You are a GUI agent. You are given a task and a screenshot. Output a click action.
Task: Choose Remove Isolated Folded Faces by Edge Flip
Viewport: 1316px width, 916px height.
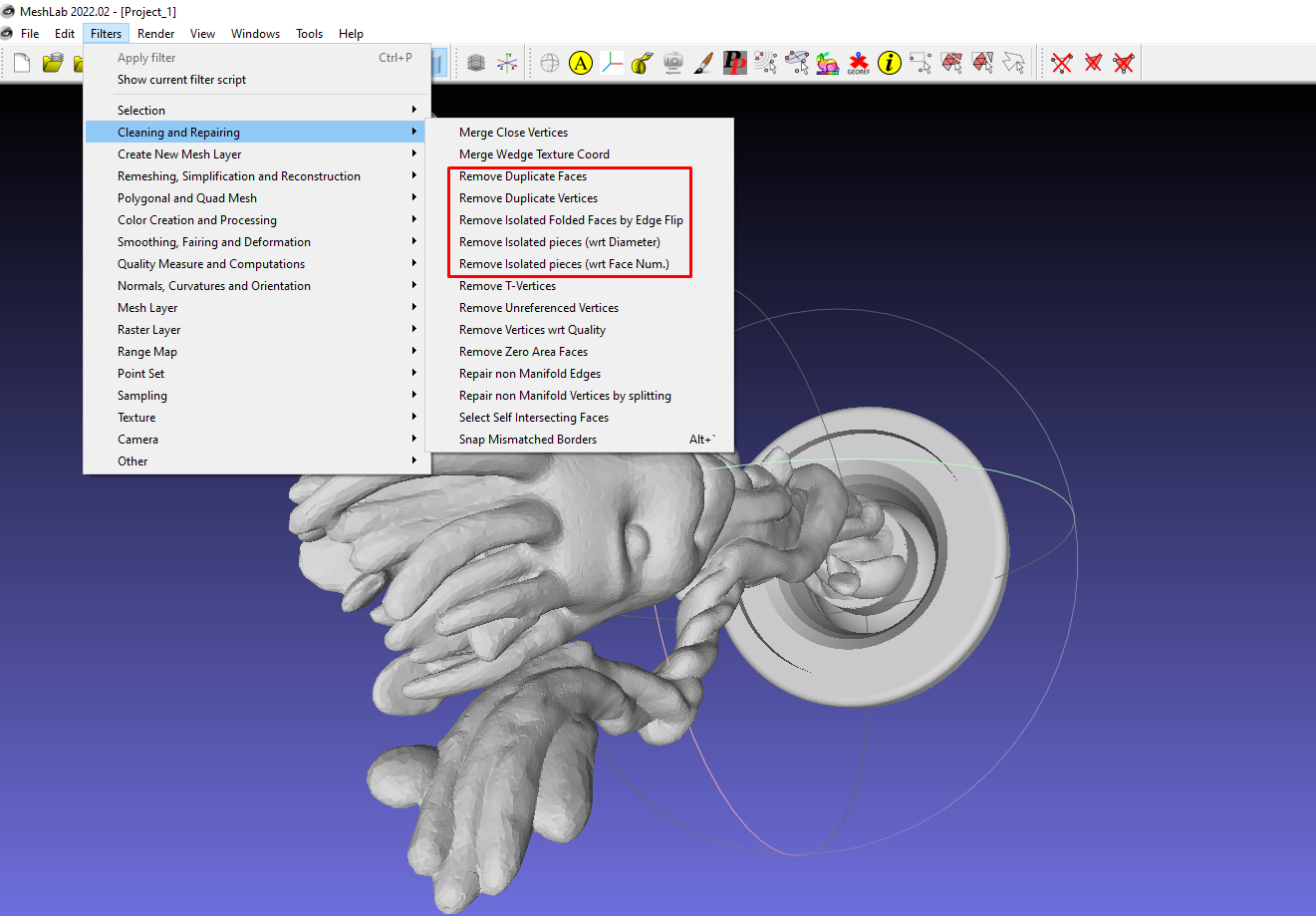click(580, 220)
